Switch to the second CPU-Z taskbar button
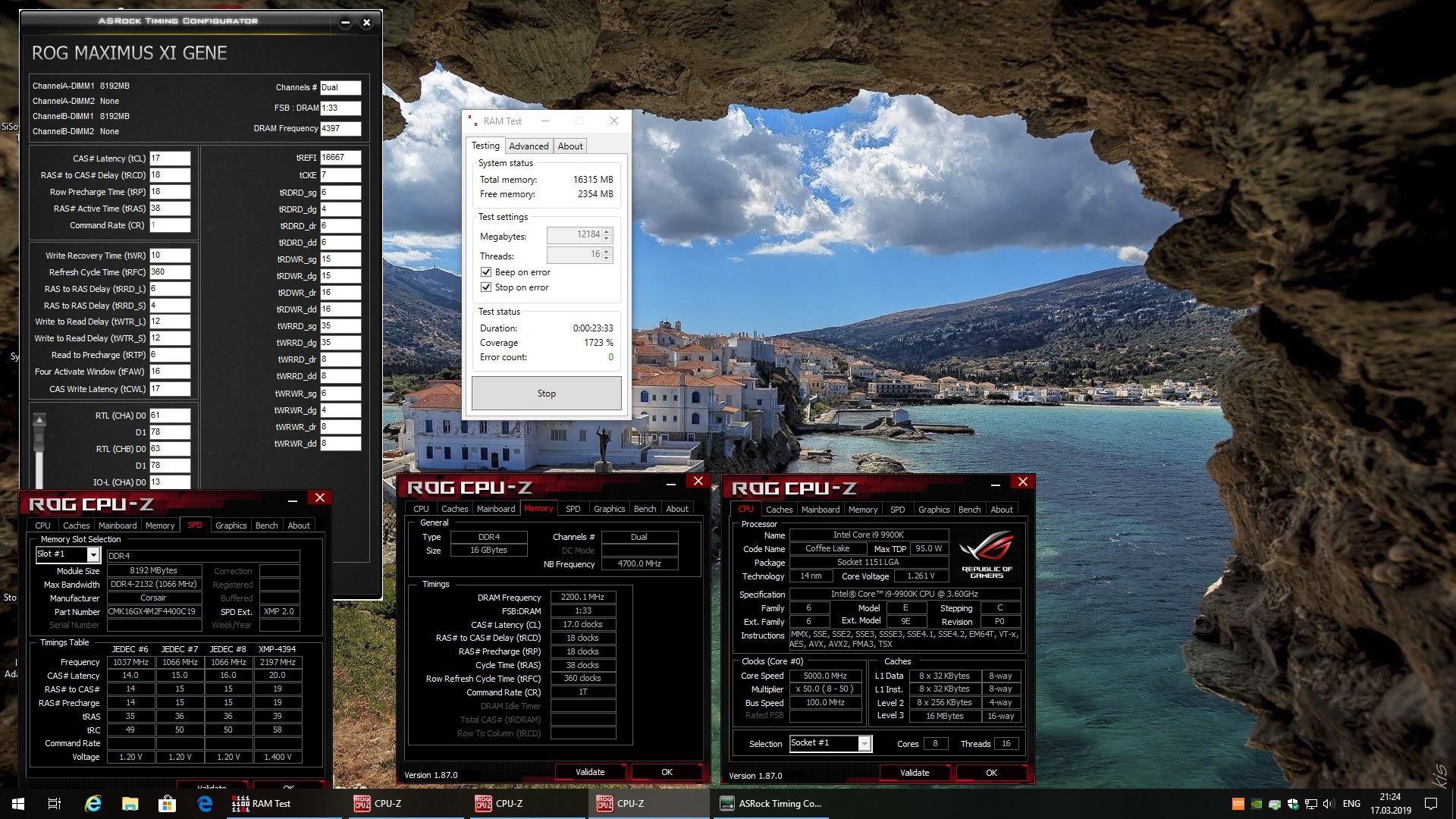Viewport: 1456px width, 819px height. pyautogui.click(x=528, y=804)
